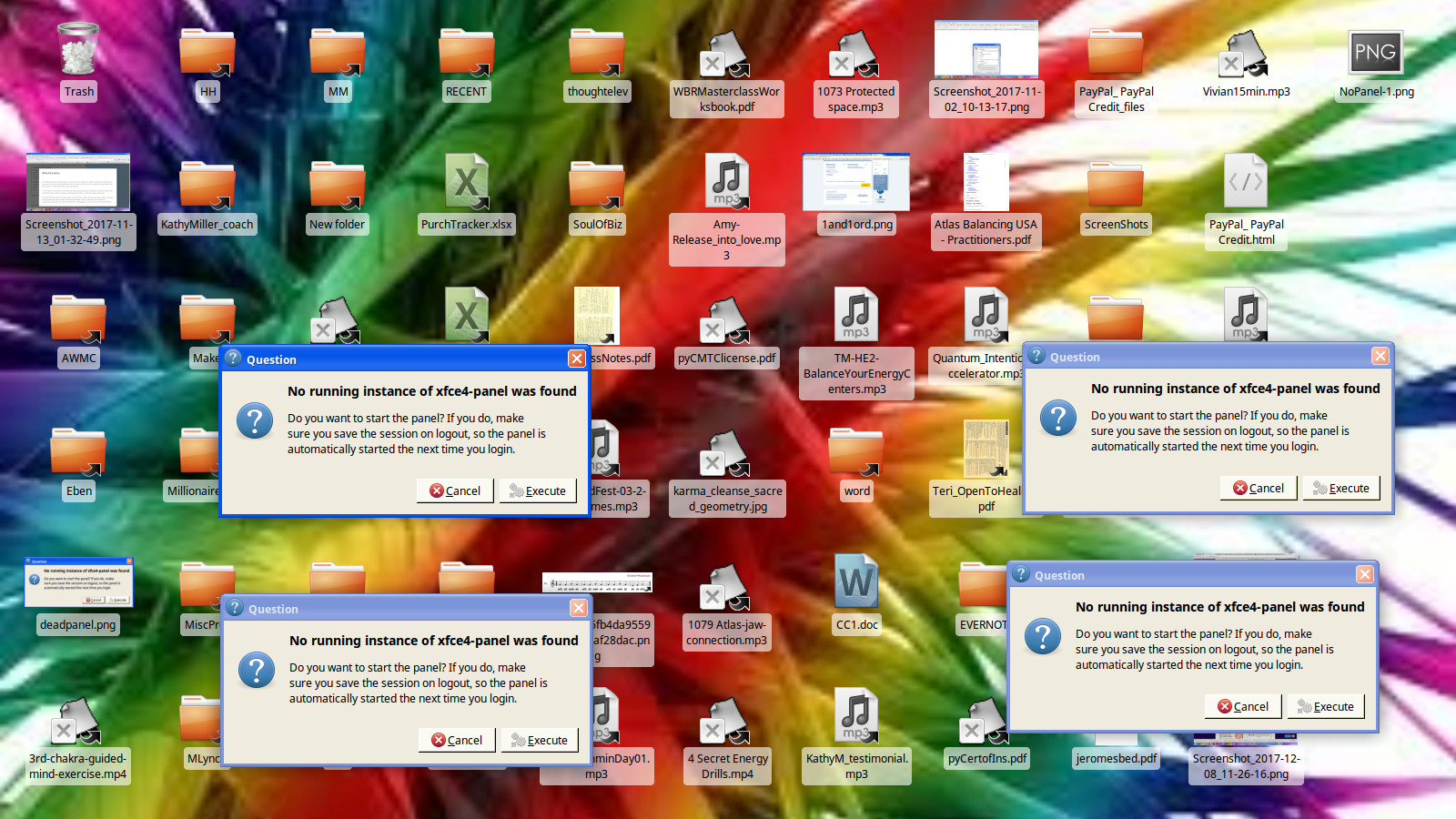Open the Atlas Balancing USA Practitioners.pdf thumbnail
Image resolution: width=1456 pixels, height=819 pixels.
point(986,183)
